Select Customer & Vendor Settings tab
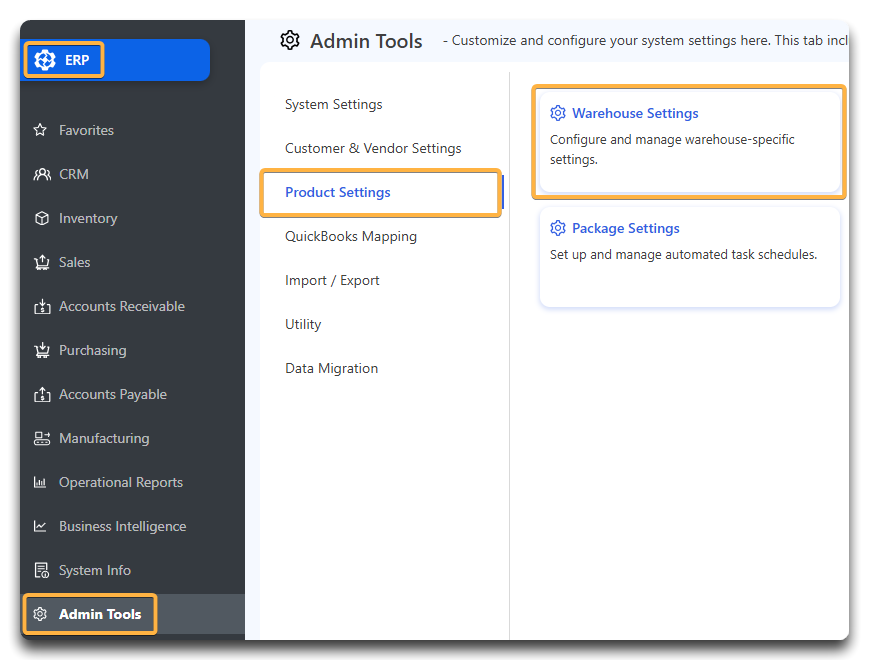The image size is (869, 660). (x=373, y=149)
